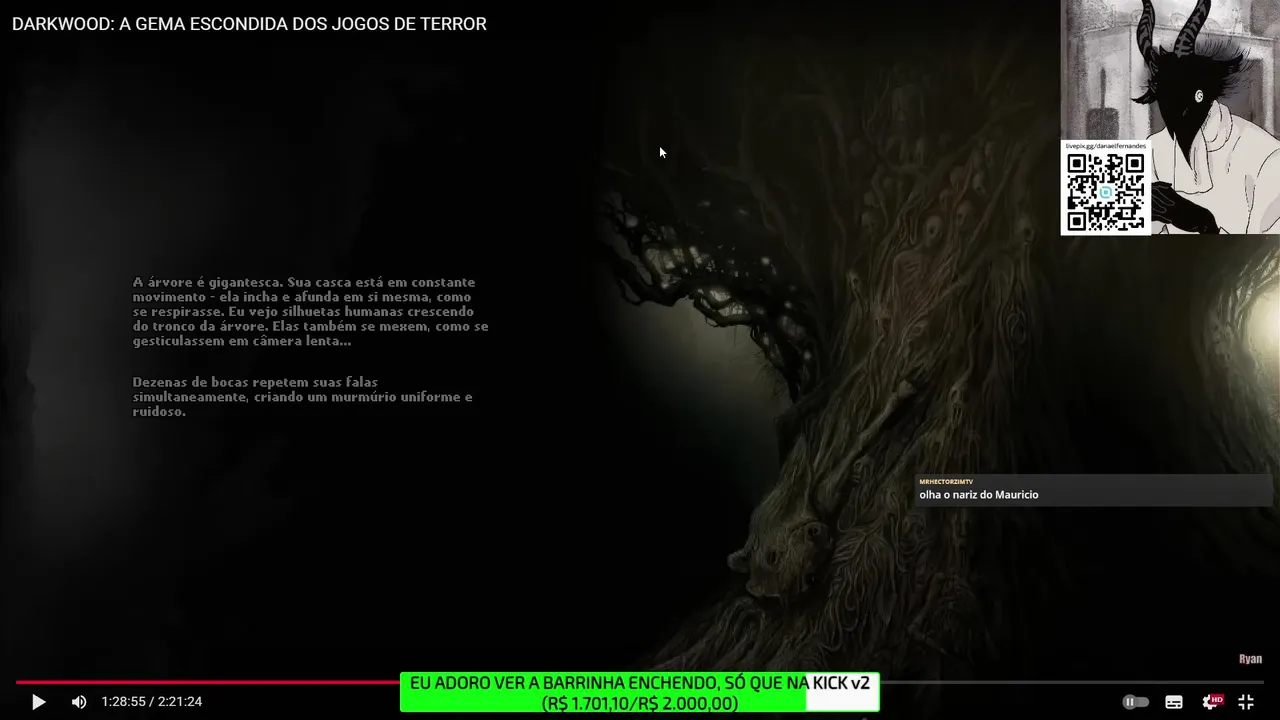The width and height of the screenshot is (1280, 720).
Task: Open the HD settings gear menu
Action: (1211, 702)
